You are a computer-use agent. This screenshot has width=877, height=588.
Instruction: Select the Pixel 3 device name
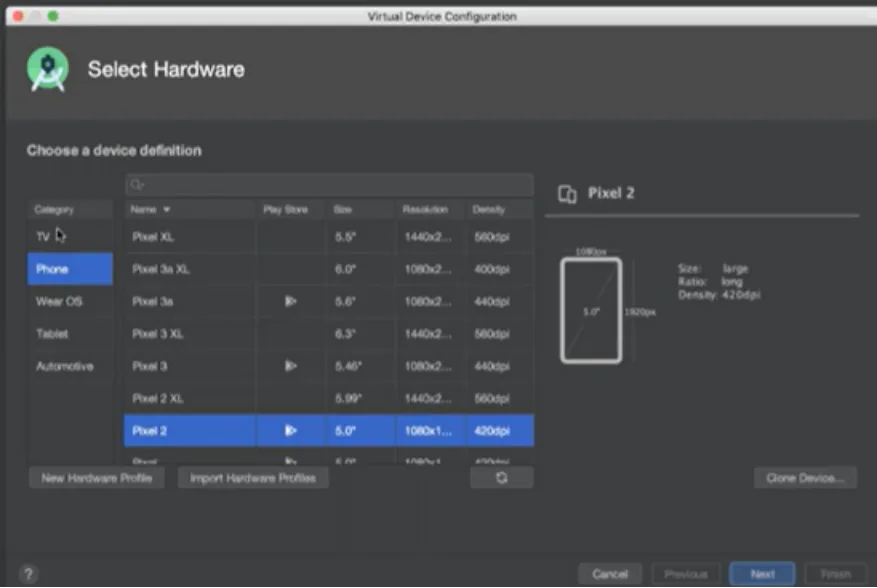click(150, 366)
